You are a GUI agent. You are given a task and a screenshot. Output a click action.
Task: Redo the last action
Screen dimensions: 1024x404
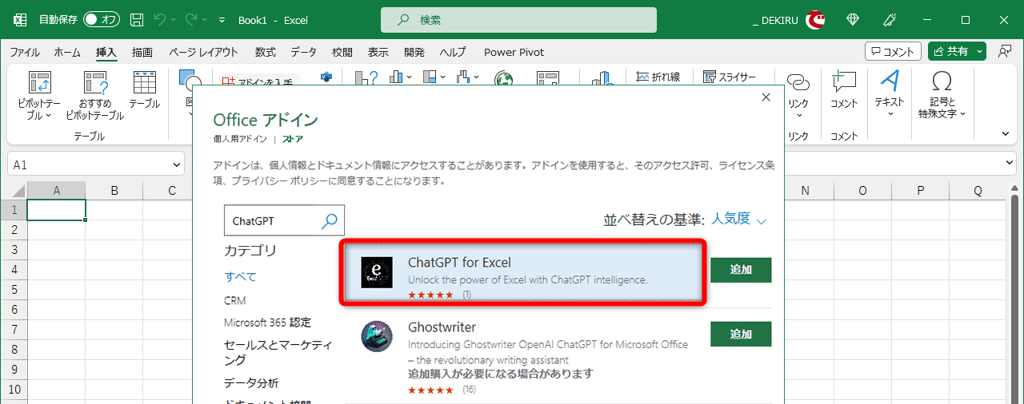(x=192, y=20)
